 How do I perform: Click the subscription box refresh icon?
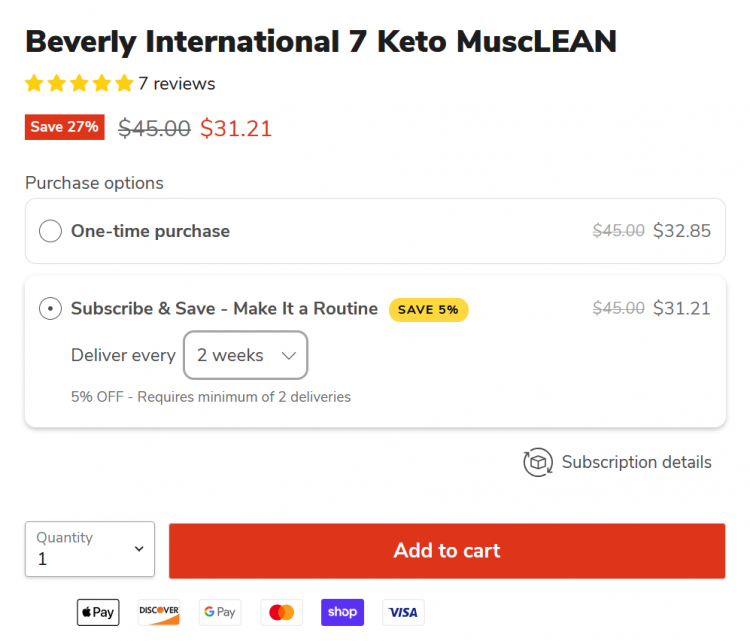[x=538, y=462]
